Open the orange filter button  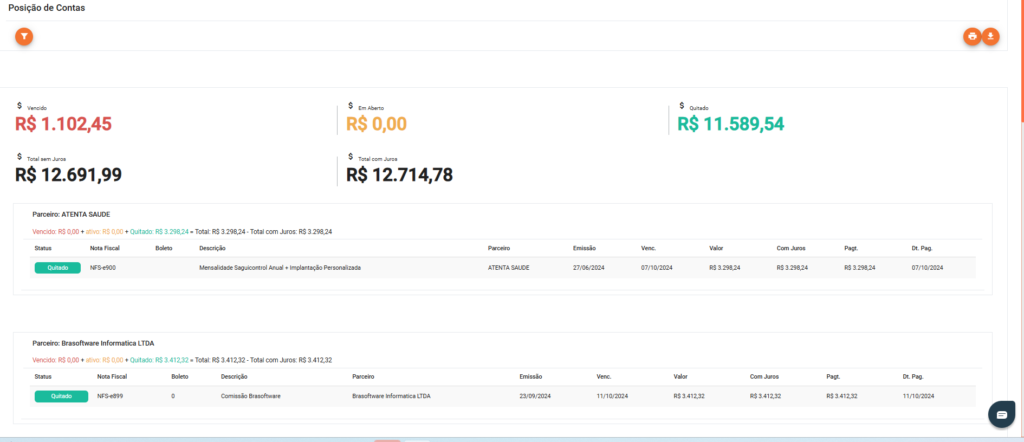coord(24,36)
